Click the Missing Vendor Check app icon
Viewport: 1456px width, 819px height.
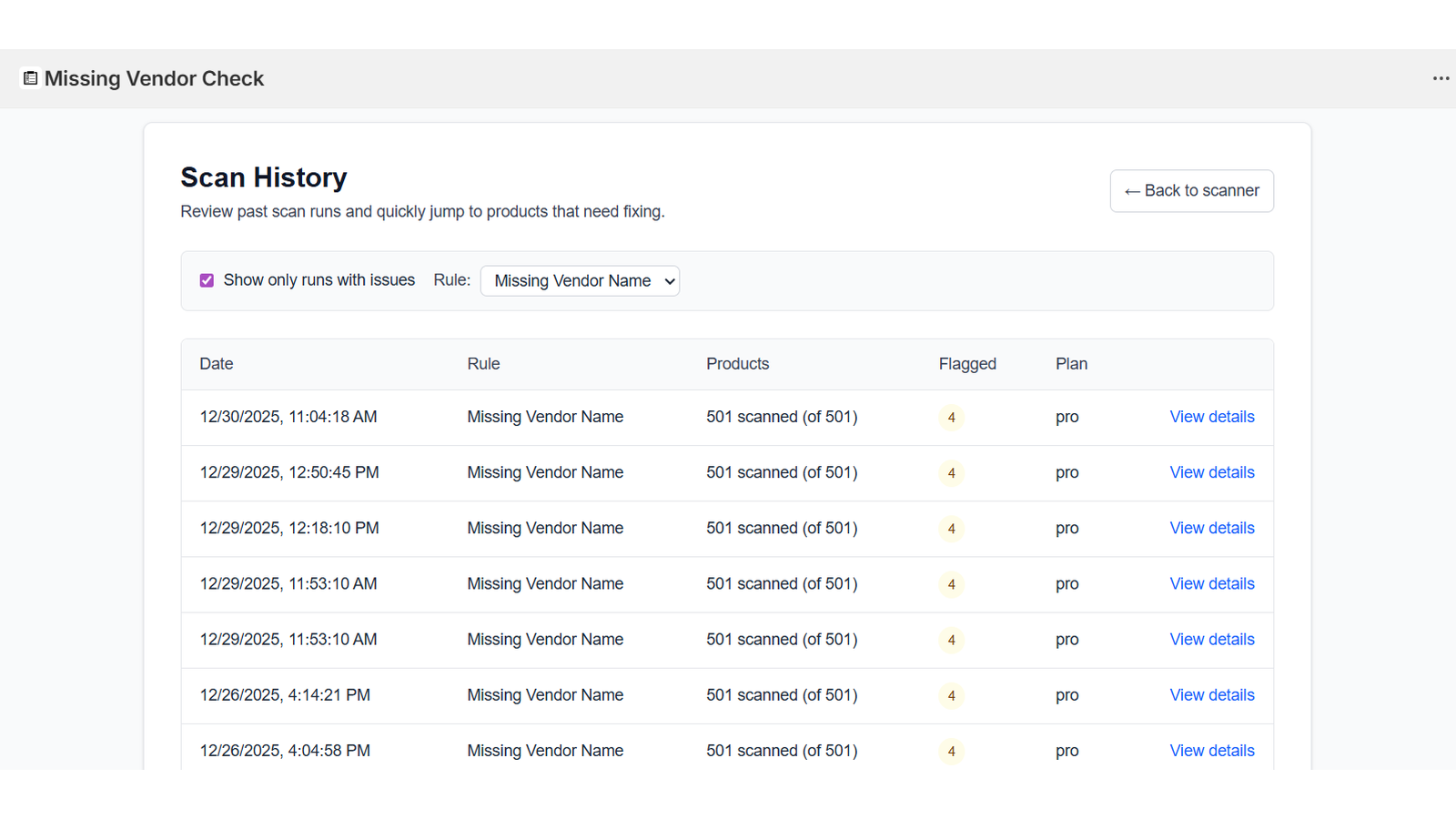(x=30, y=78)
